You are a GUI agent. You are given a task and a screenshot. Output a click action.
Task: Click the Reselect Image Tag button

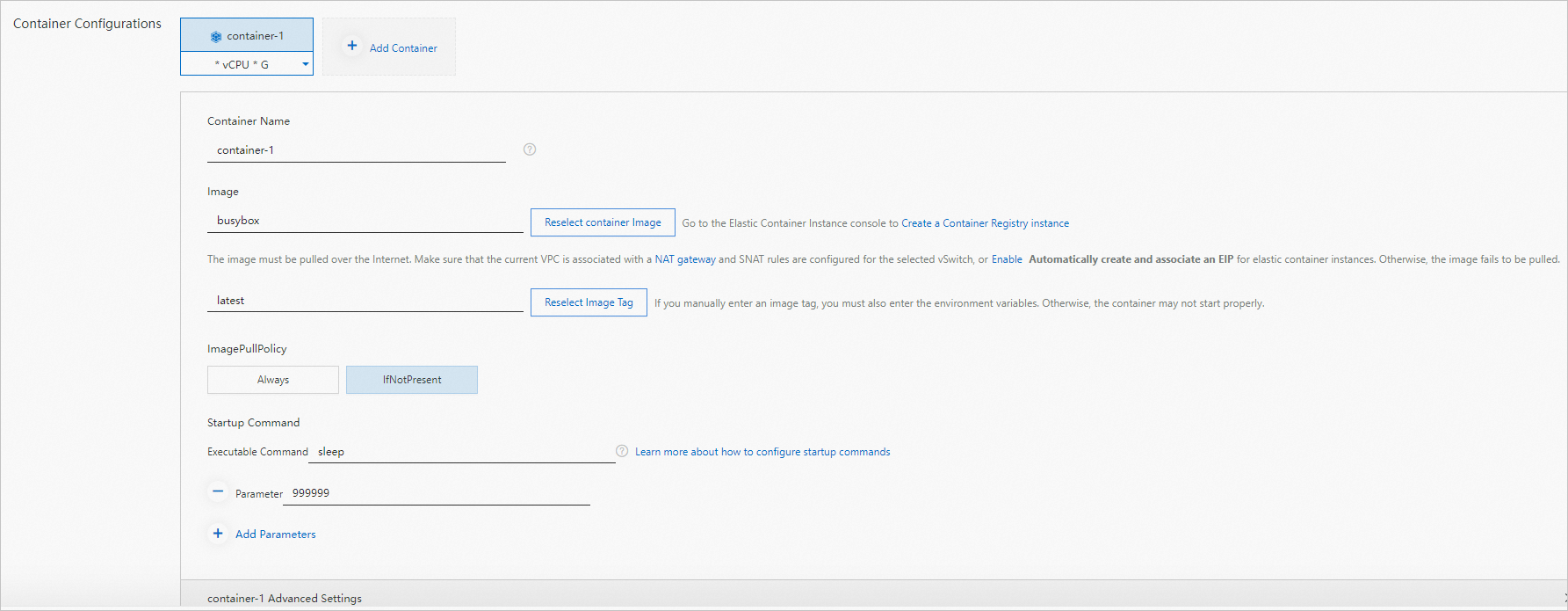pos(589,302)
